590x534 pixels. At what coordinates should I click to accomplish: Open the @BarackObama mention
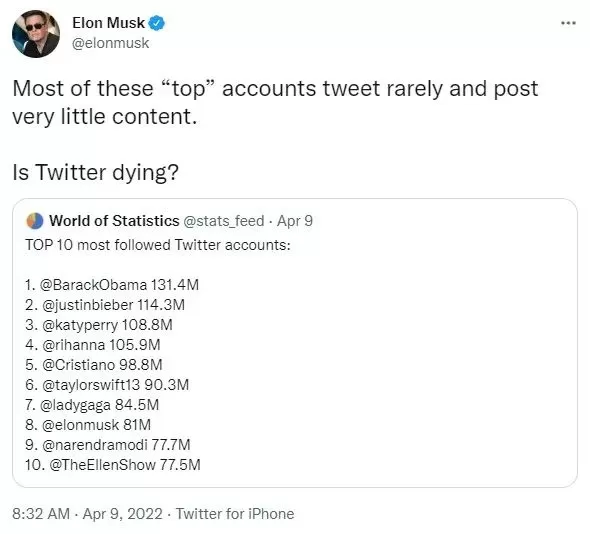pyautogui.click(x=93, y=285)
